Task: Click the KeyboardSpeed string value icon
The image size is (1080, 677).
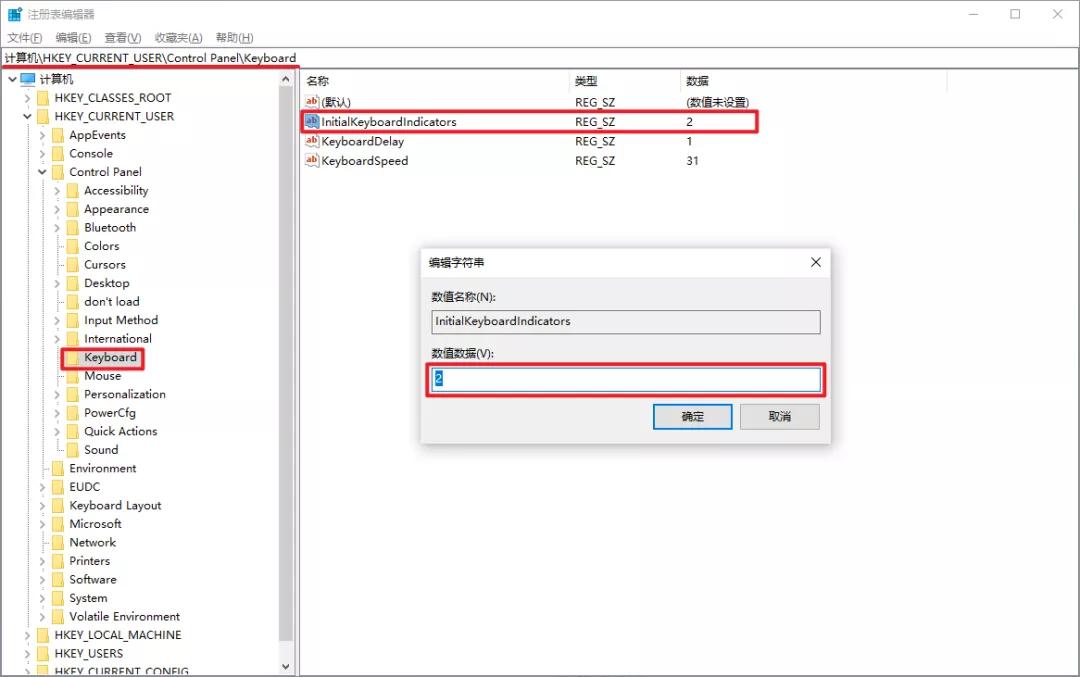Action: 312,160
